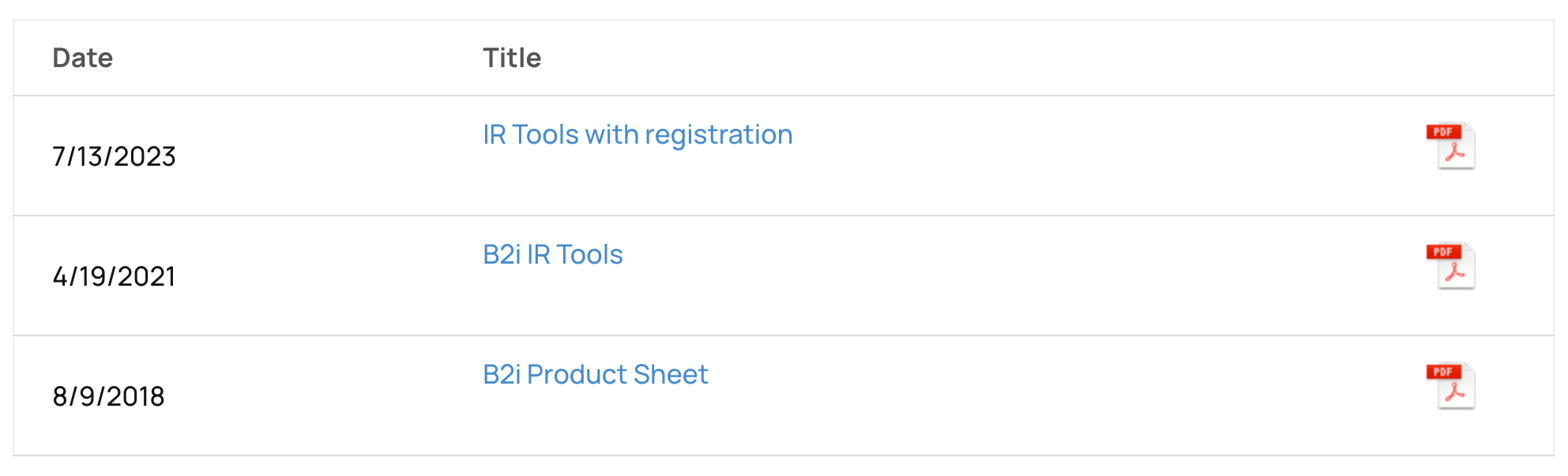The image size is (1568, 476).
Task: Click the red PDF label on the bottom document icon
Action: point(1443,372)
